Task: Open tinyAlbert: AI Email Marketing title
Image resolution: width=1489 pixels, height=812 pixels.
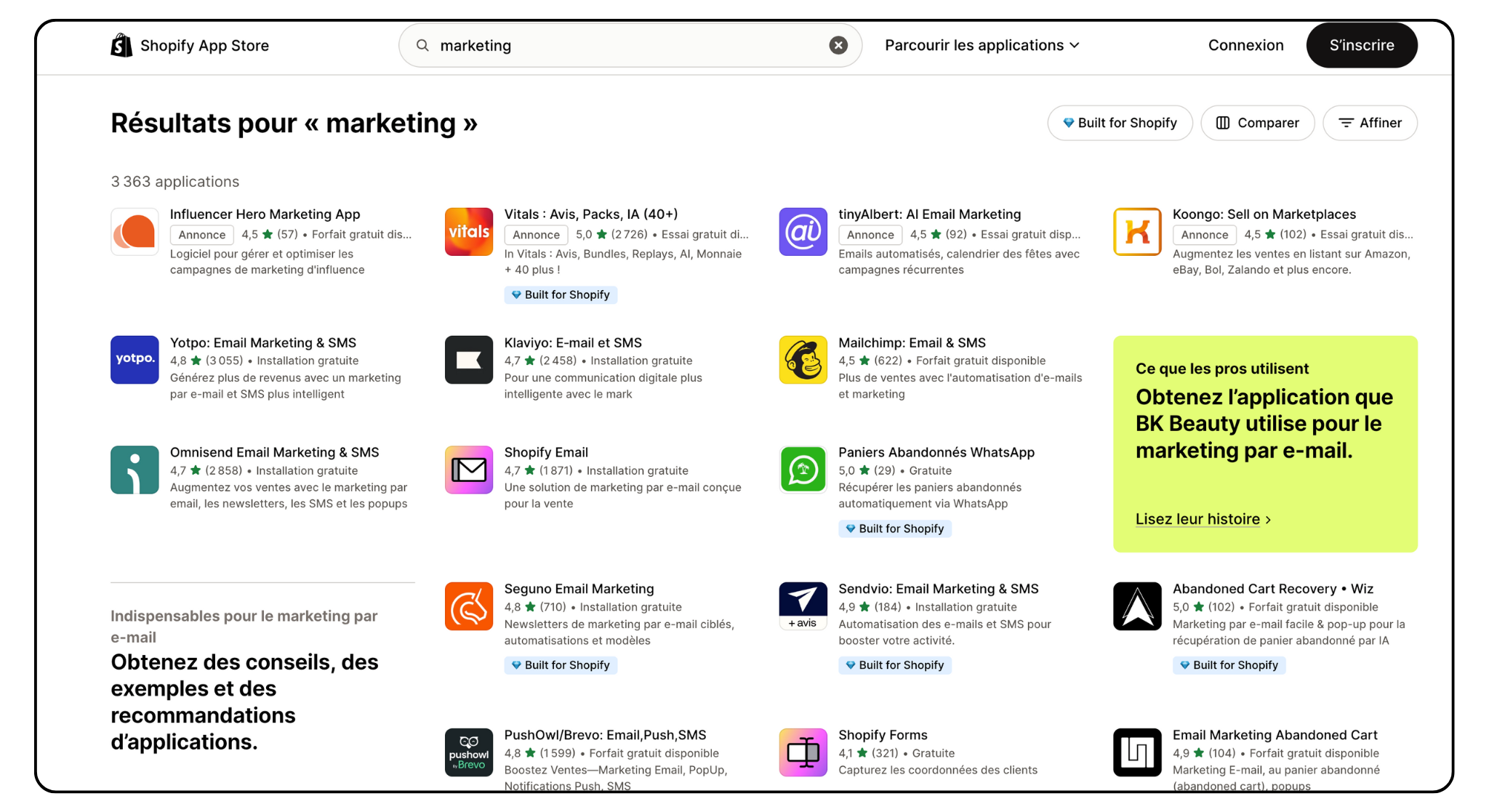Action: pos(929,214)
